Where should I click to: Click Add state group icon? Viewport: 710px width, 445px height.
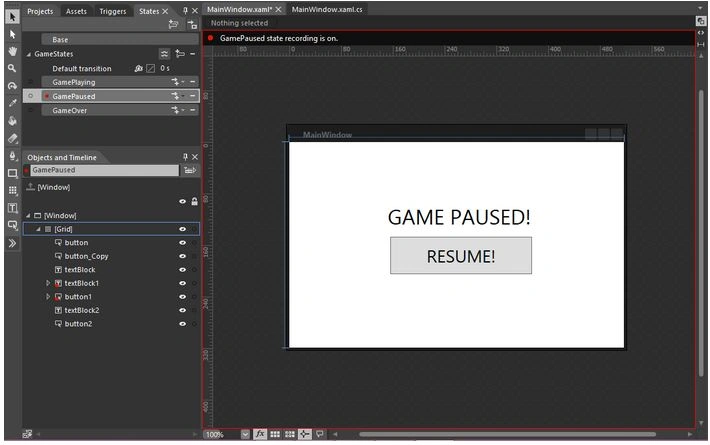pyautogui.click(x=173, y=24)
